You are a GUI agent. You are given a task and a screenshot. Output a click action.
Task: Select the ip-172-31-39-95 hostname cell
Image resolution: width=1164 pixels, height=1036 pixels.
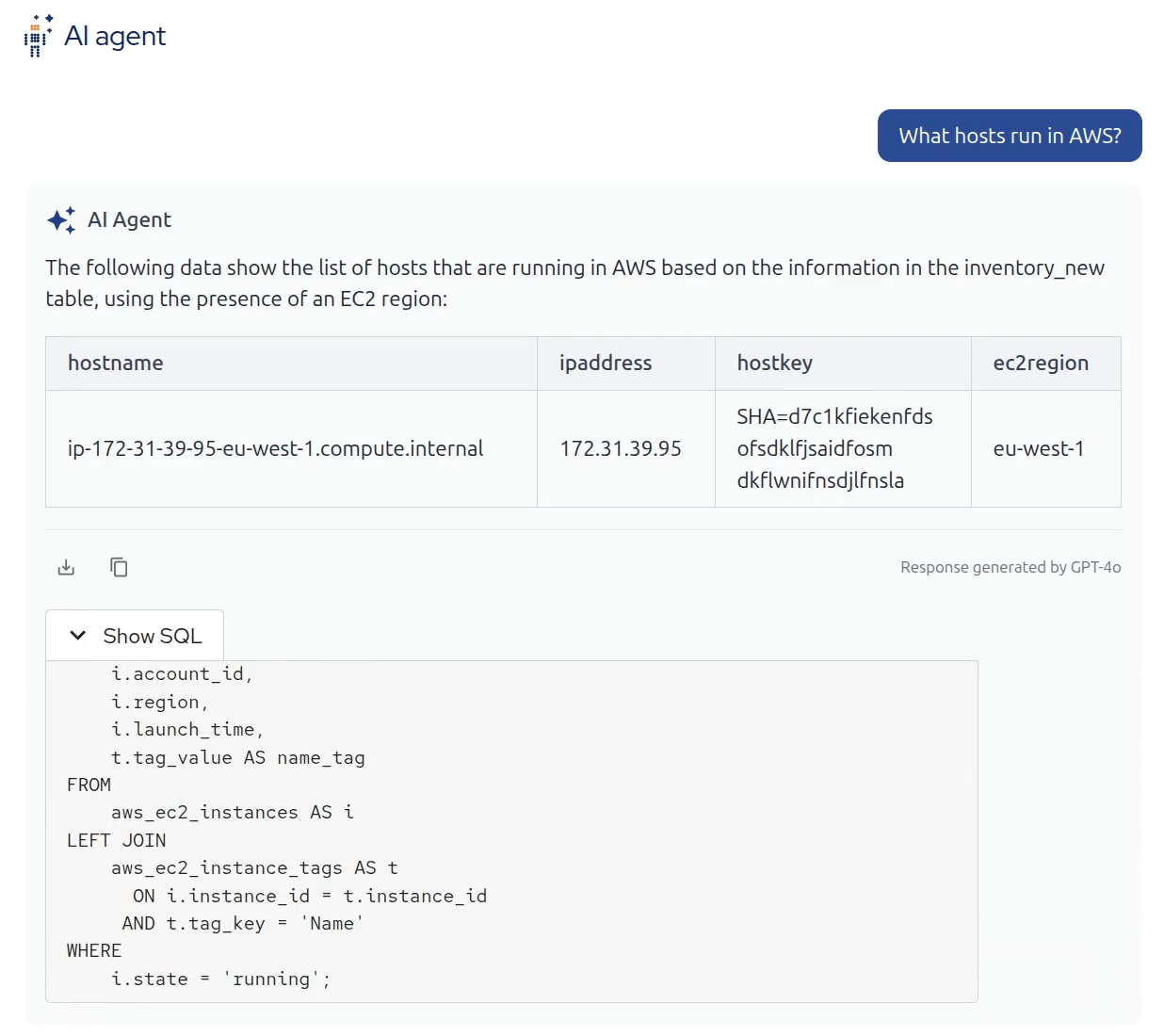point(275,449)
